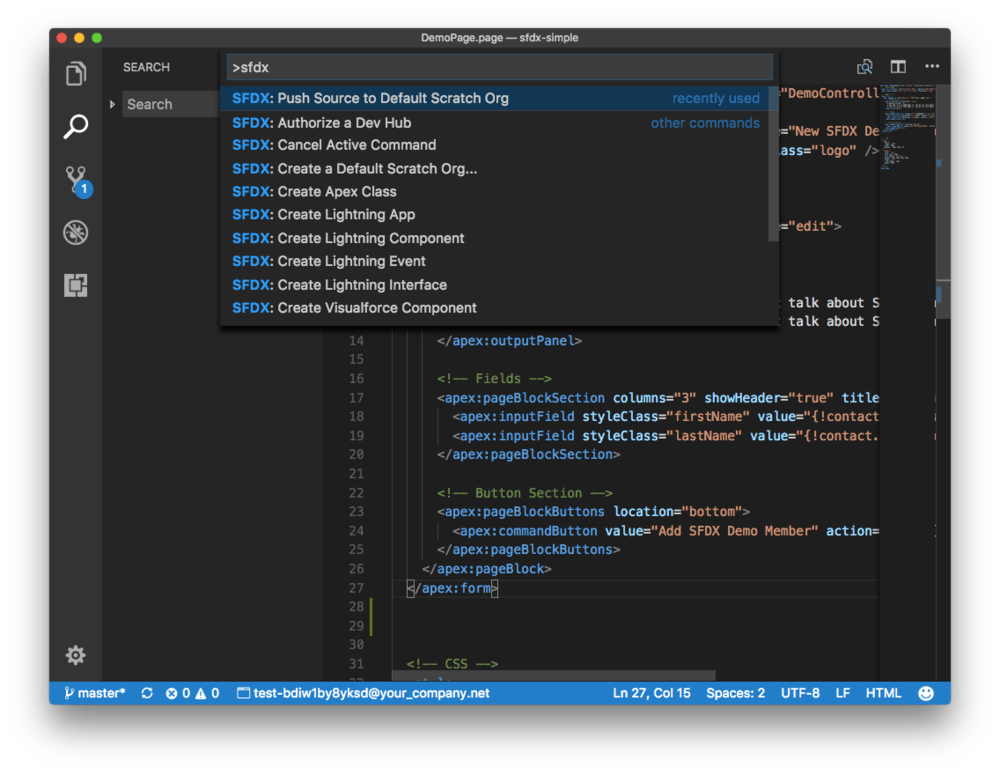Run SFDX: Create Lightning App
This screenshot has width=1000, height=775.
(x=495, y=214)
